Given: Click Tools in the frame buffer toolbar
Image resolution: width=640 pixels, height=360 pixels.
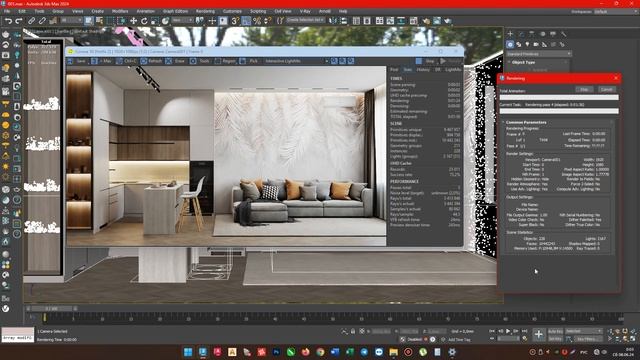Looking at the screenshot, I should tap(200, 61).
